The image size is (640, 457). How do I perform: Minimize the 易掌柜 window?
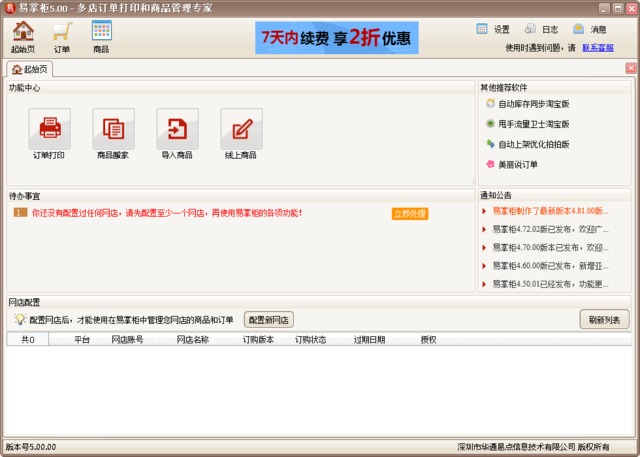pos(604,8)
